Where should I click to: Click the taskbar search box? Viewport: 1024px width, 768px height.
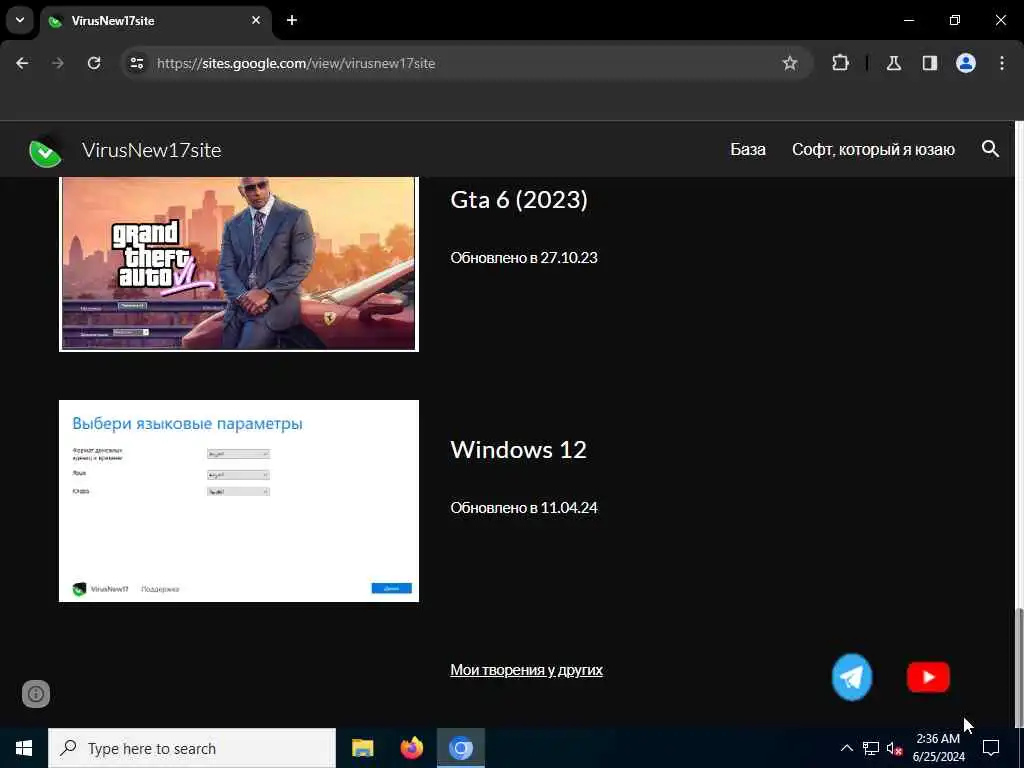(192, 748)
